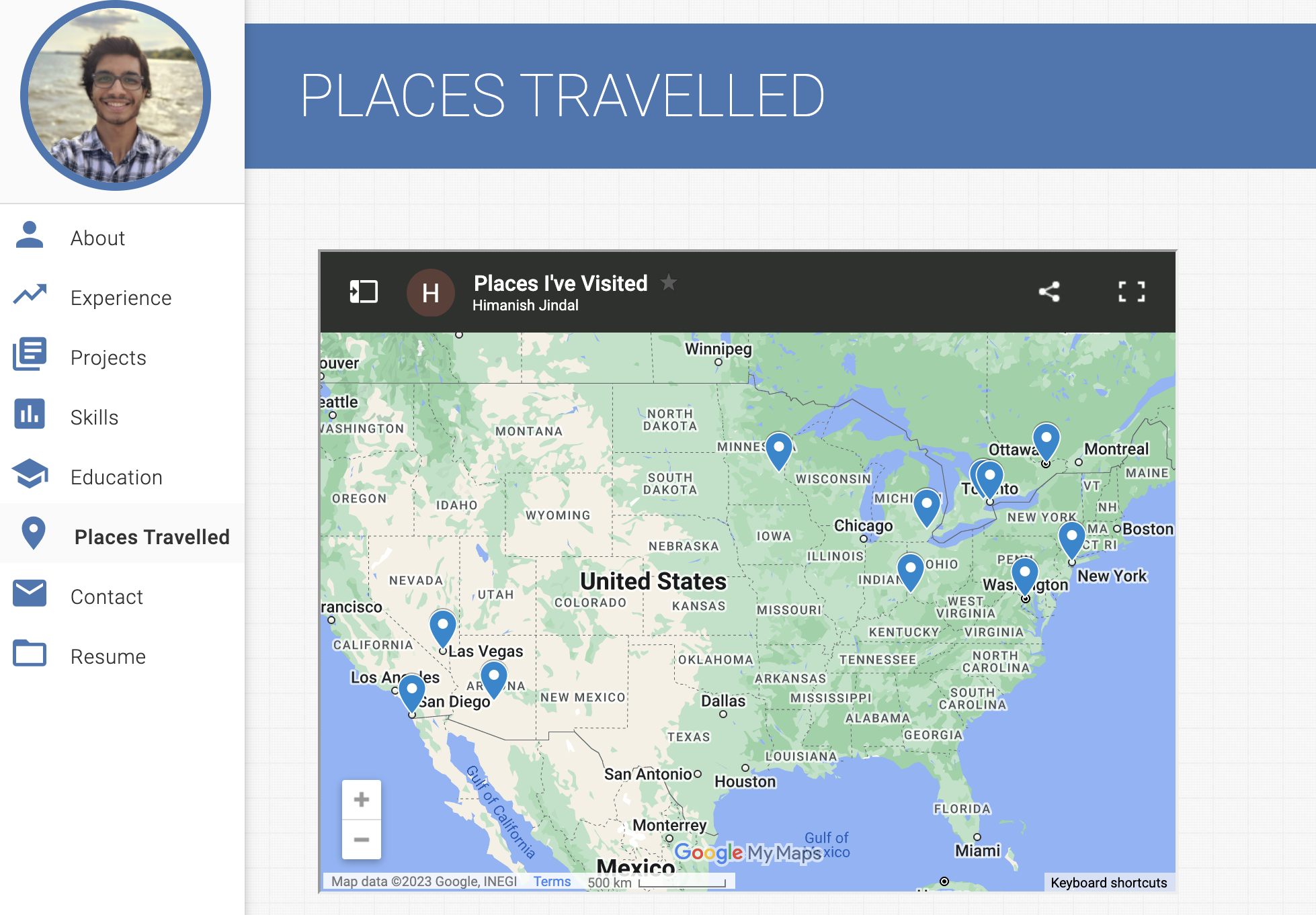This screenshot has width=1316, height=915.
Task: Click the Education graduation cap icon
Action: click(x=31, y=477)
